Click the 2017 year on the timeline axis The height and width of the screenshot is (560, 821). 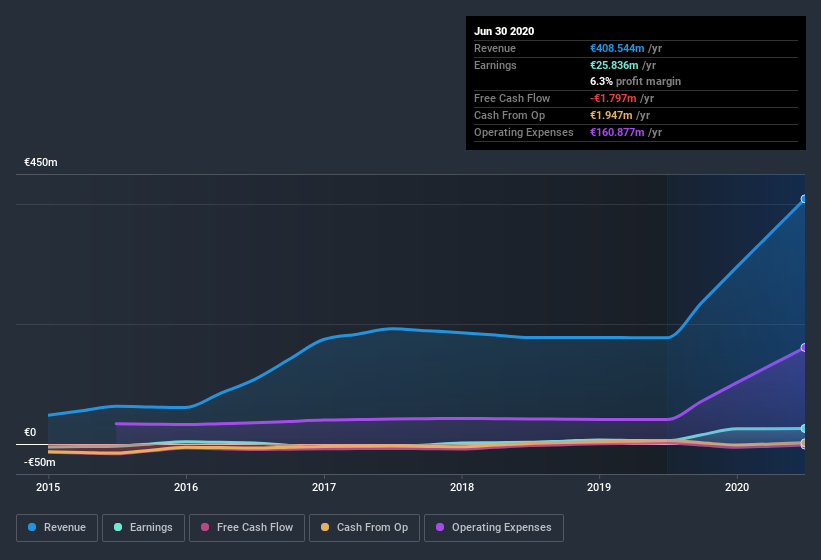click(x=324, y=488)
